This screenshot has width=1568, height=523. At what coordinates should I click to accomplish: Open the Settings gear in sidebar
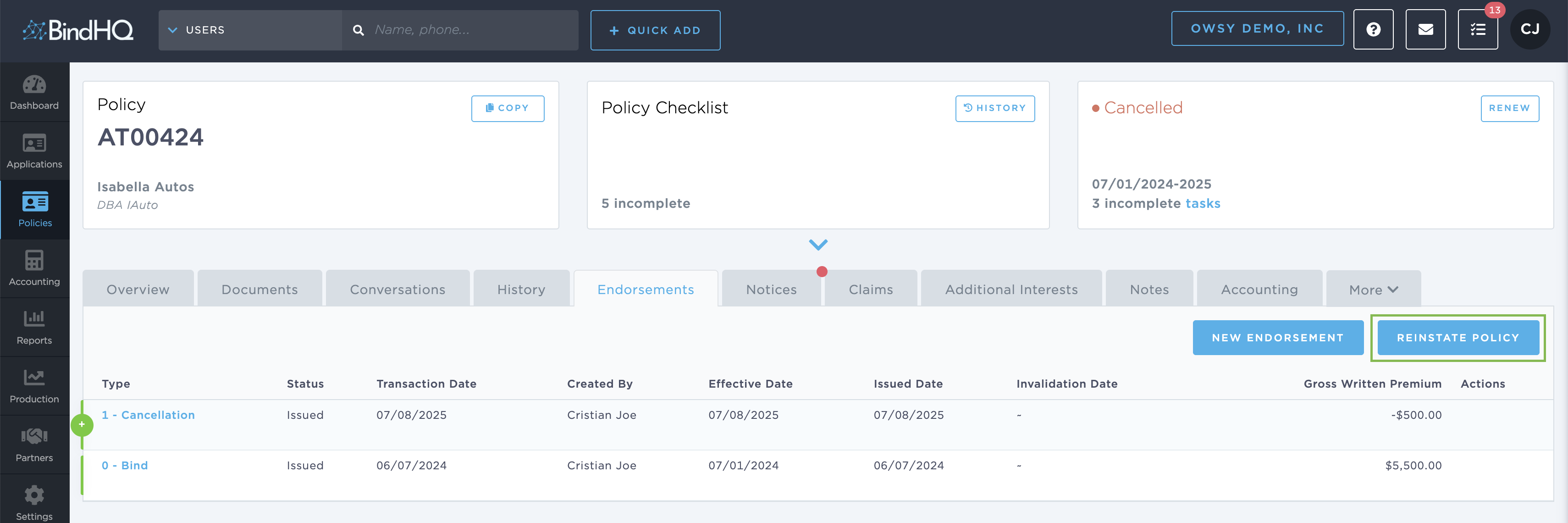pyautogui.click(x=34, y=503)
